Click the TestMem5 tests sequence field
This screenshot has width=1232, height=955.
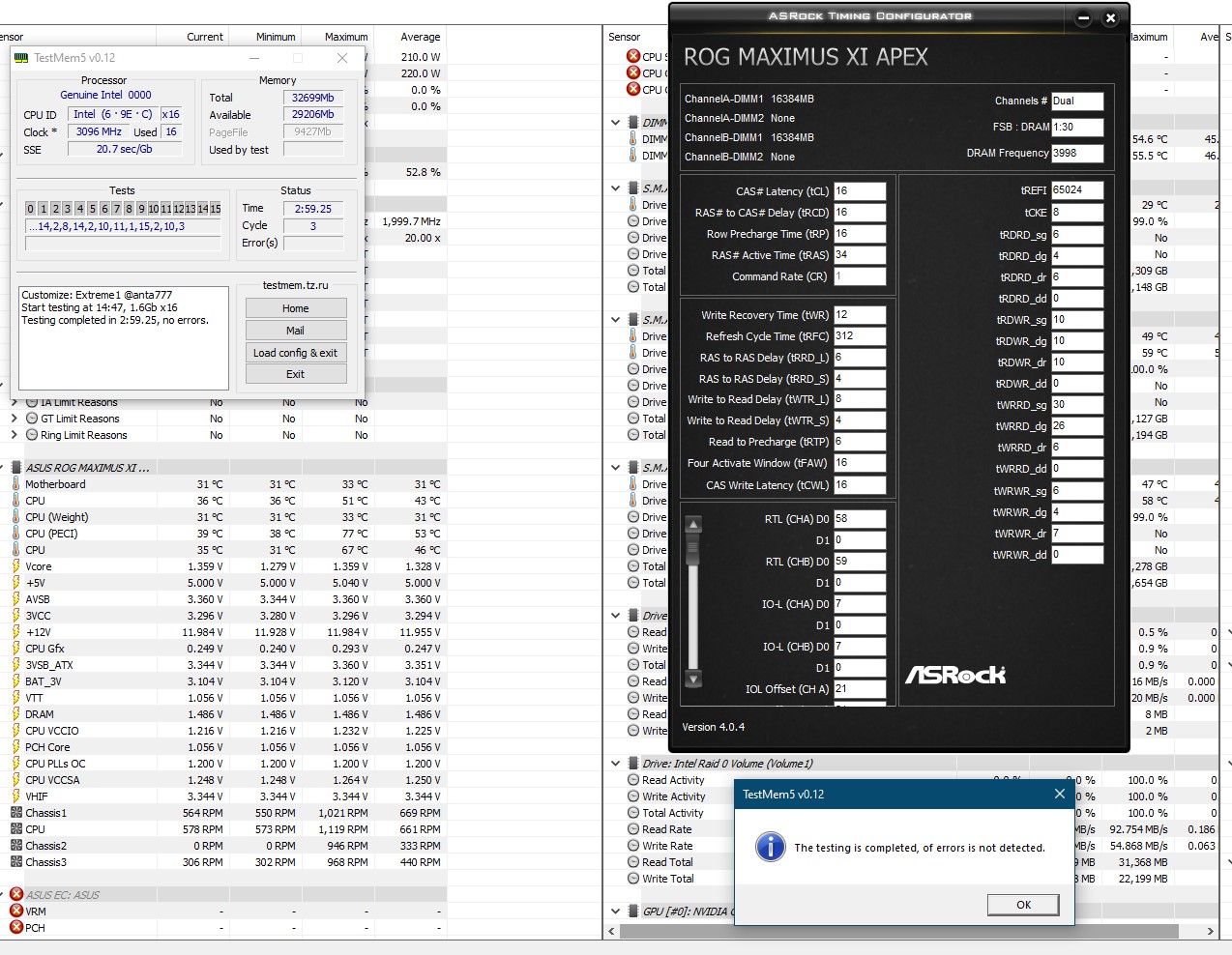124,226
